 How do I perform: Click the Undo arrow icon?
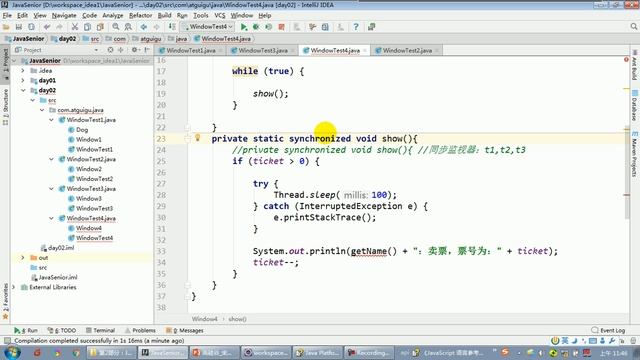click(x=47, y=27)
